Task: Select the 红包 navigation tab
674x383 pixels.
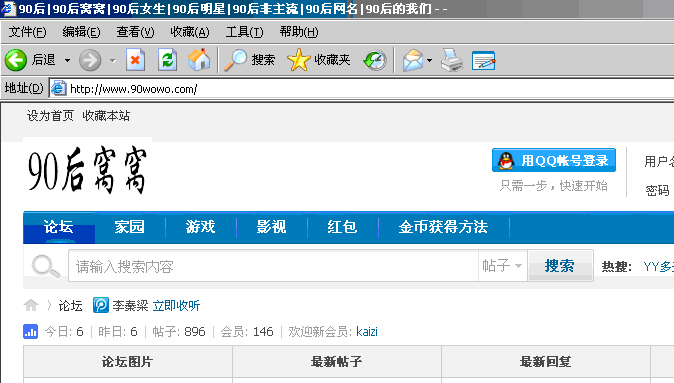Action: pyautogui.click(x=342, y=227)
